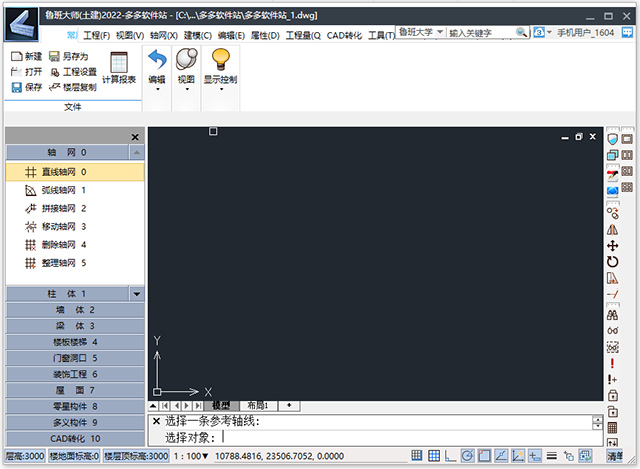
Task: Open the 零星构件 8 category
Action: (x=75, y=407)
